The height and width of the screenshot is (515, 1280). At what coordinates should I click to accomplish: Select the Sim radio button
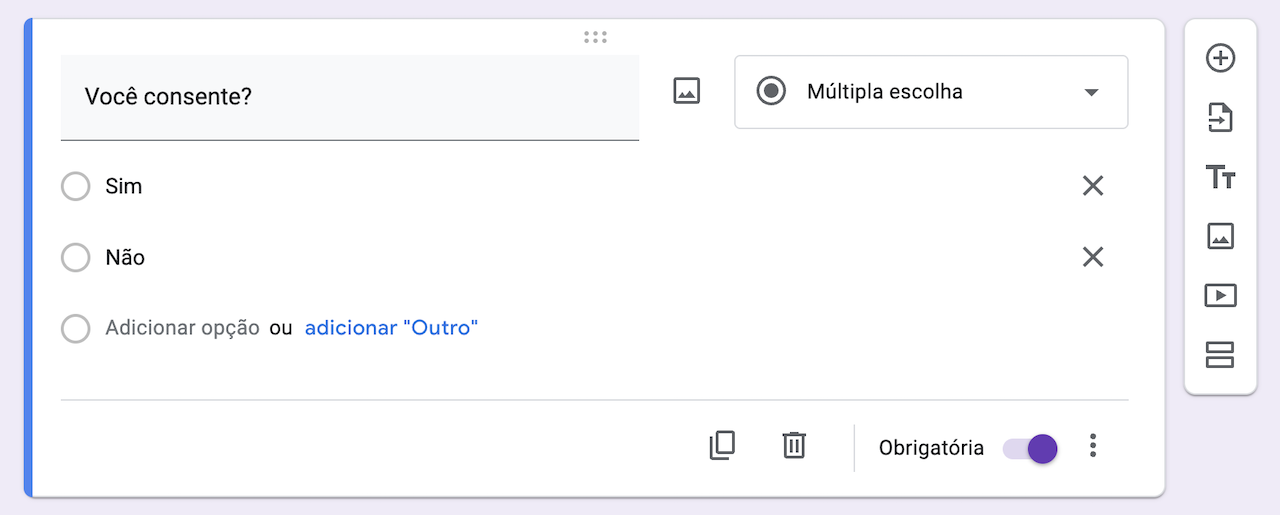(x=76, y=187)
